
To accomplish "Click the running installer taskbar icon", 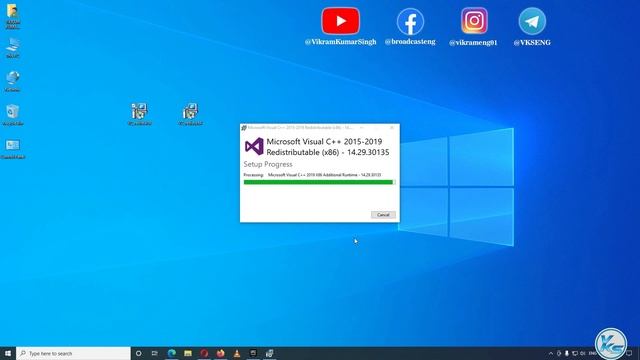I will 269,353.
